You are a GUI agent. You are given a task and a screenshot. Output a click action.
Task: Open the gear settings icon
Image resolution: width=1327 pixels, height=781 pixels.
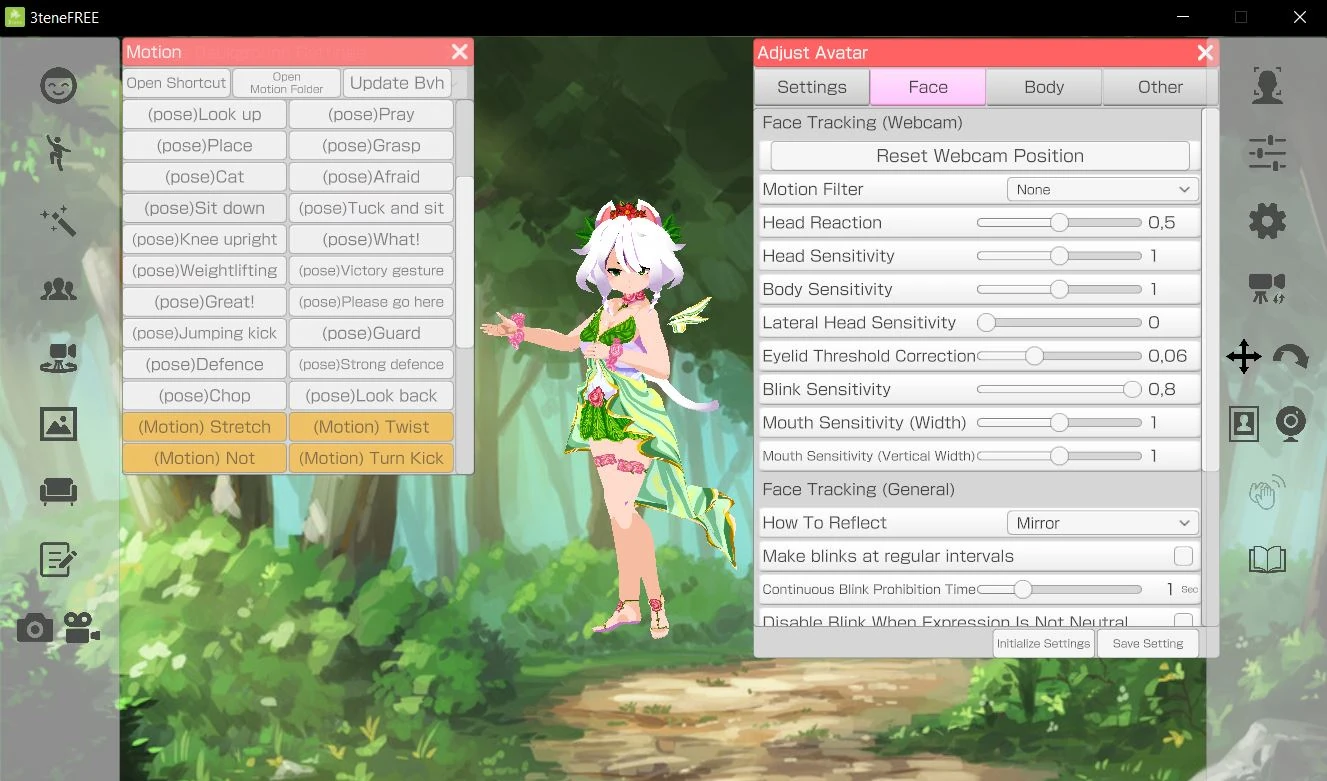point(1267,221)
